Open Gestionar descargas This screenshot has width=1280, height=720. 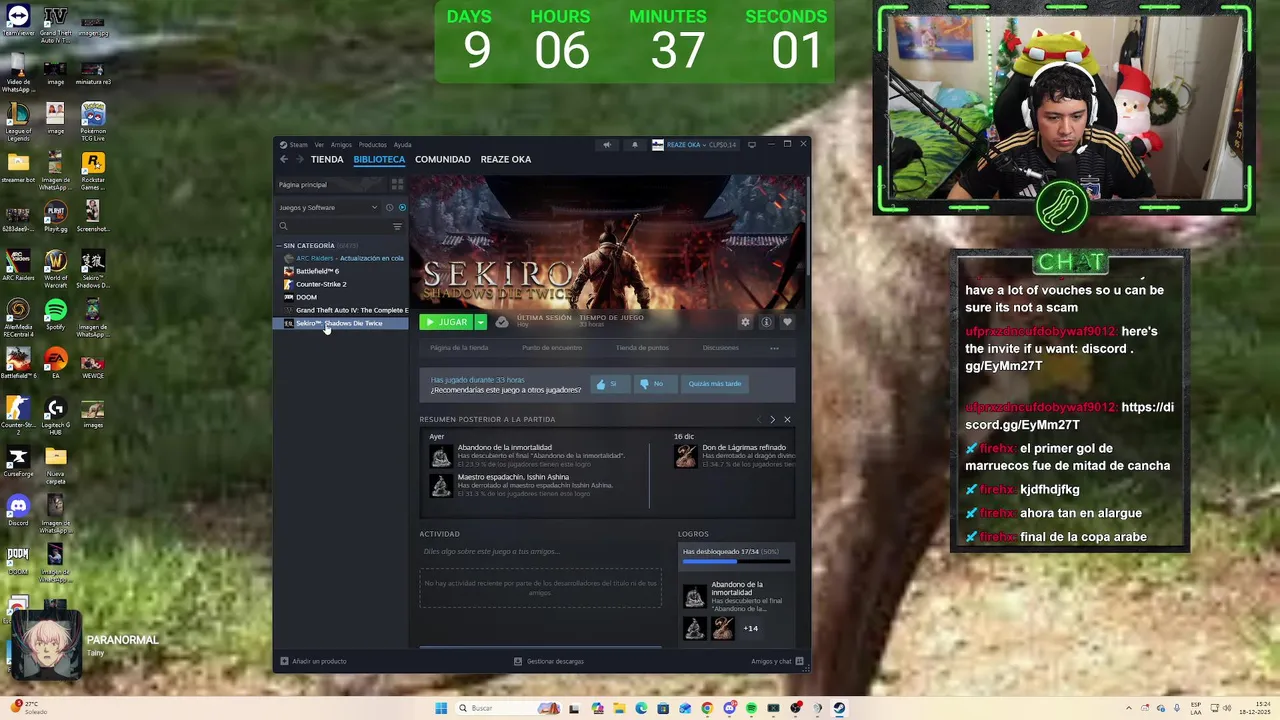(x=549, y=661)
